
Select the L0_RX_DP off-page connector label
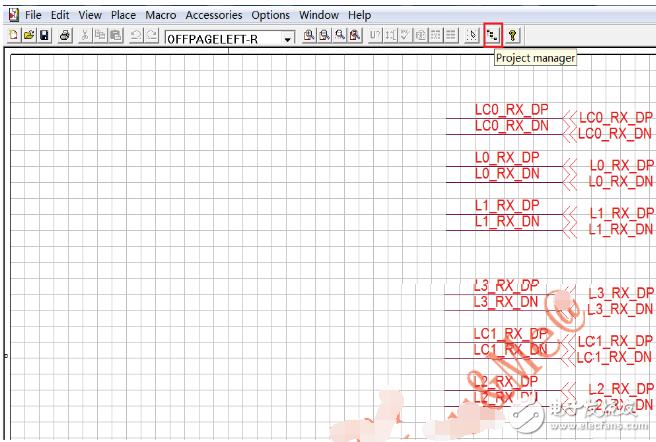pyautogui.click(x=622, y=165)
